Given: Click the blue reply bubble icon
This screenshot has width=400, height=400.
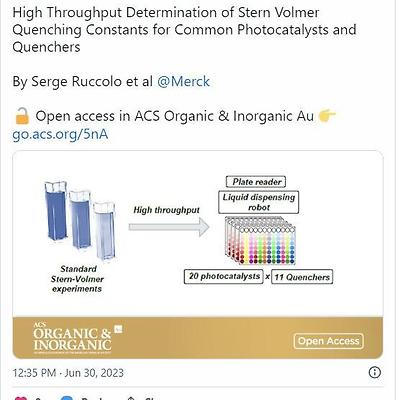Looking at the screenshot, I should (x=67, y=398).
